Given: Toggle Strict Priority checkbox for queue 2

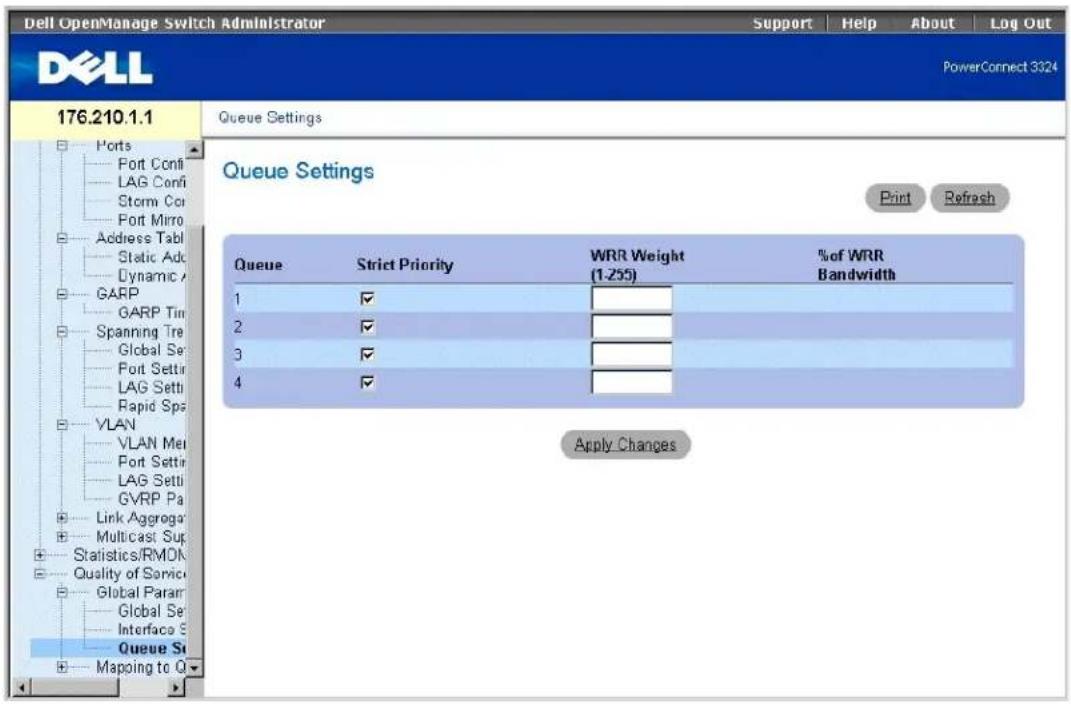Looking at the screenshot, I should click(367, 326).
